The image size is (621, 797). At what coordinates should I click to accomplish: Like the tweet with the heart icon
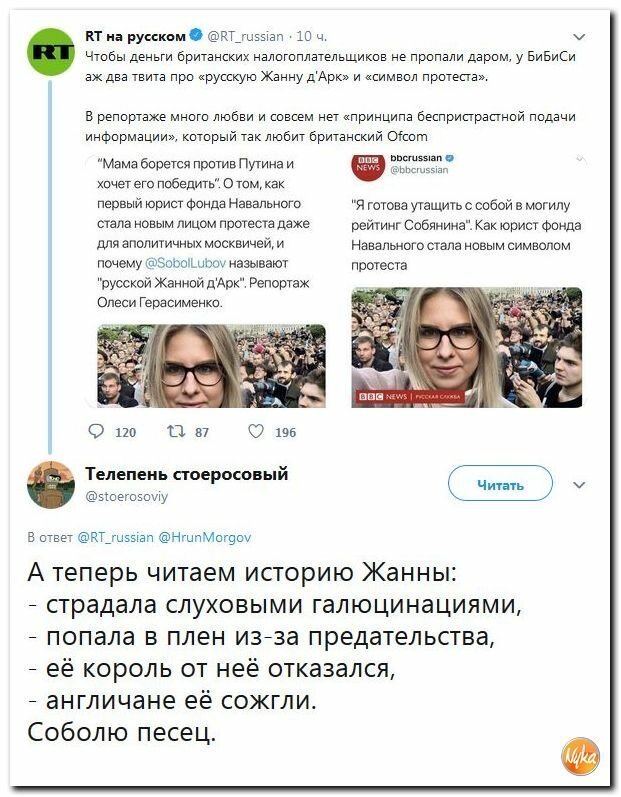coord(256,432)
